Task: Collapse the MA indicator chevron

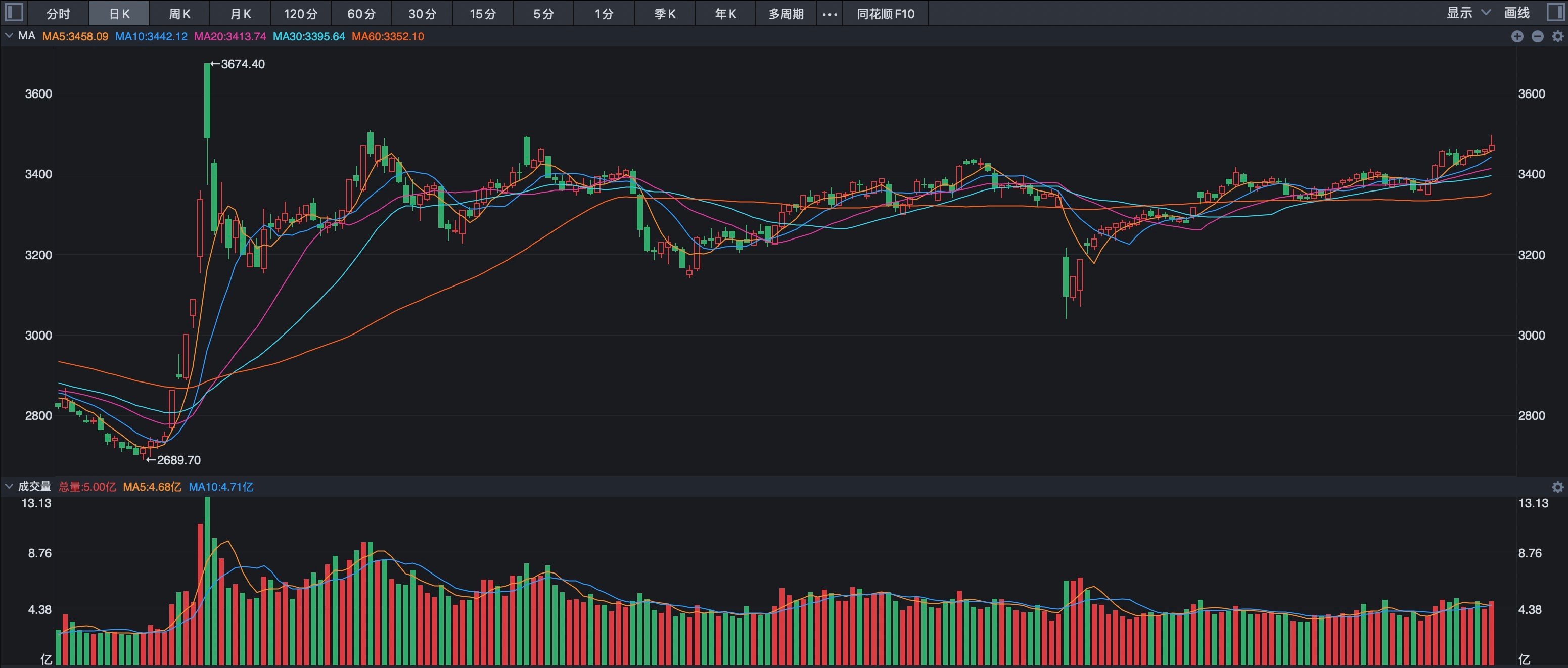Action: 9,36
